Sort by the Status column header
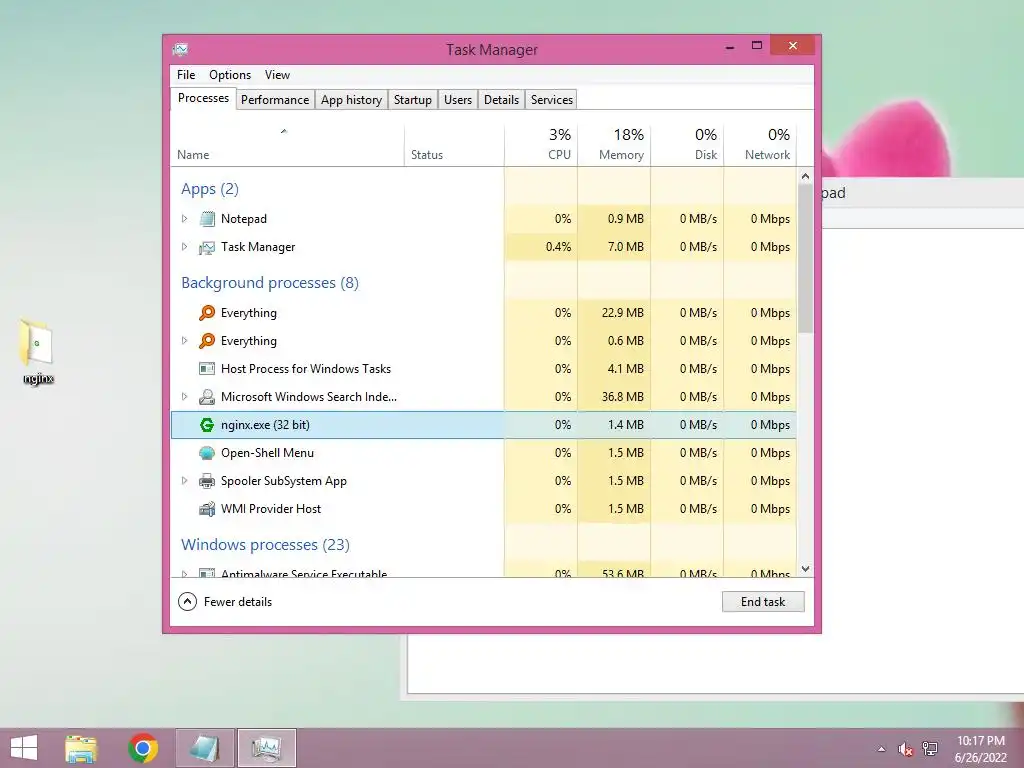The height and width of the screenshot is (768, 1024). [455, 144]
